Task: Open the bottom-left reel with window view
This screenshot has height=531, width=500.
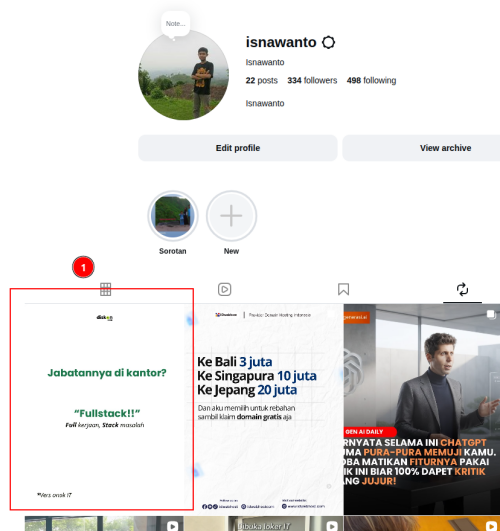Action: pos(104,524)
